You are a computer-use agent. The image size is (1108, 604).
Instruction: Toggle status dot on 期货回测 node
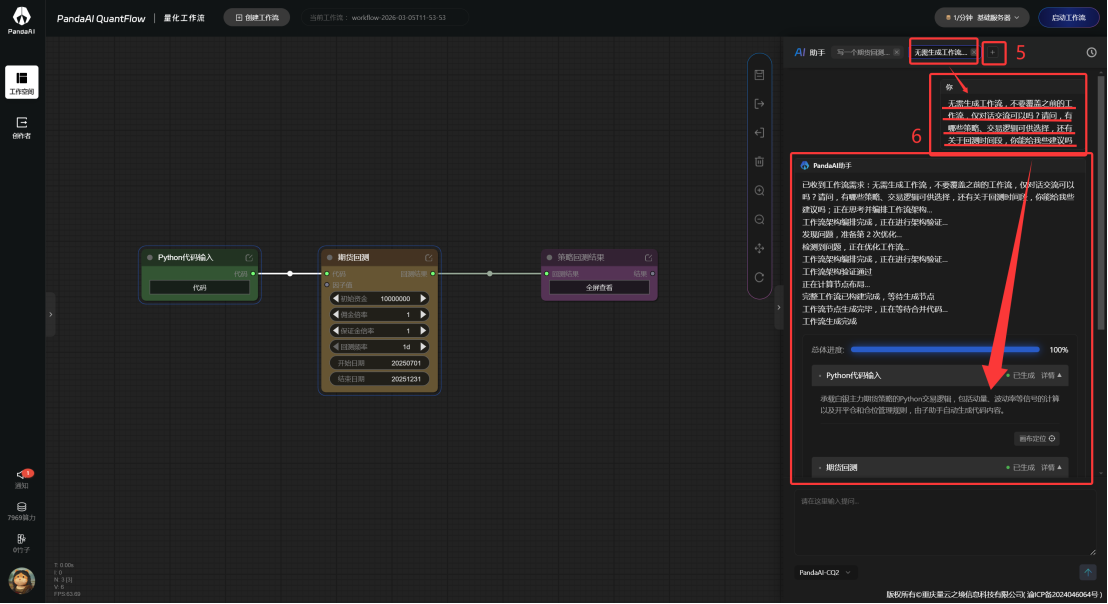[x=329, y=258]
